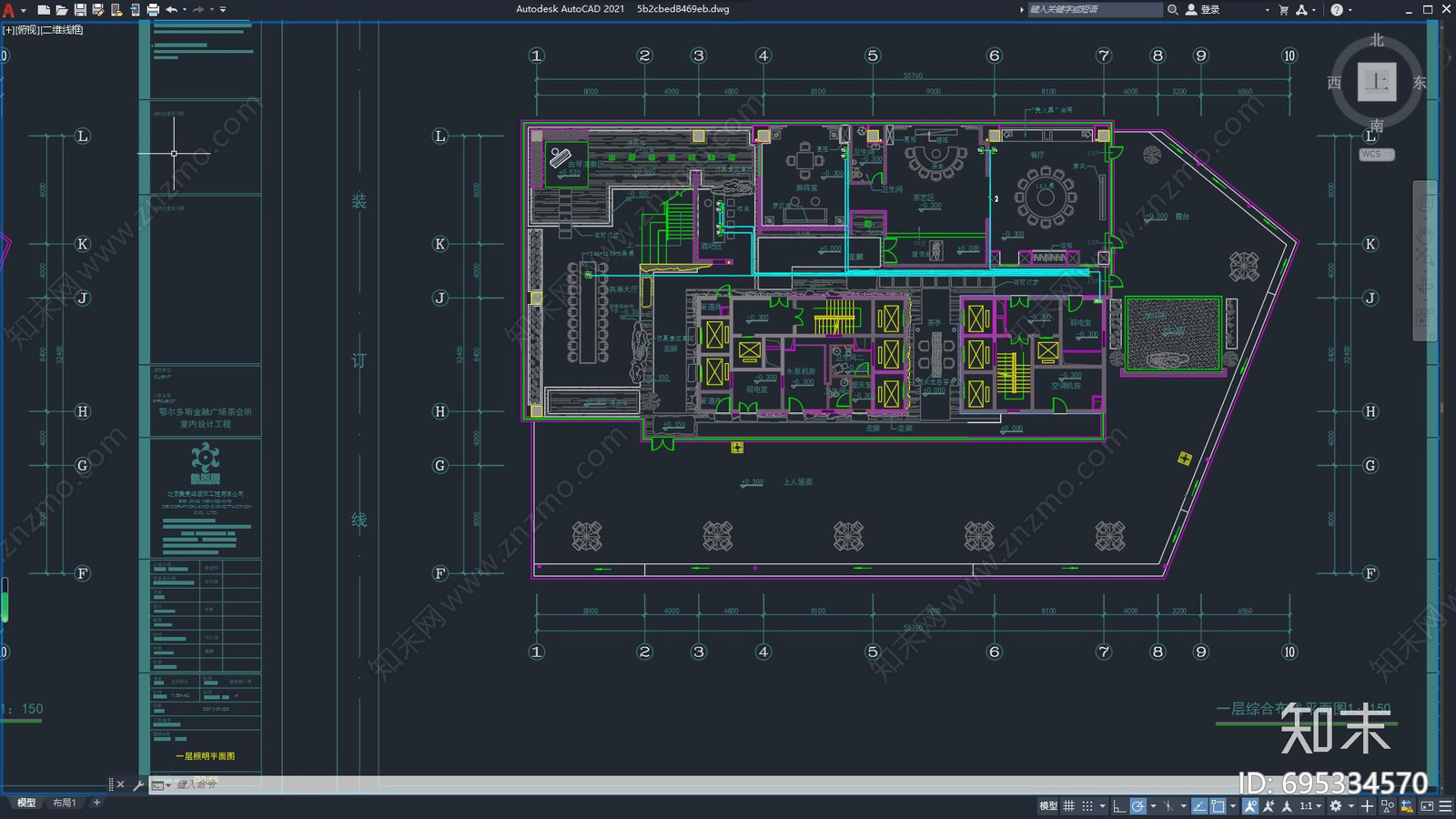The height and width of the screenshot is (819, 1456).
Task: Click the status bar 模型 space button
Action: (1048, 806)
